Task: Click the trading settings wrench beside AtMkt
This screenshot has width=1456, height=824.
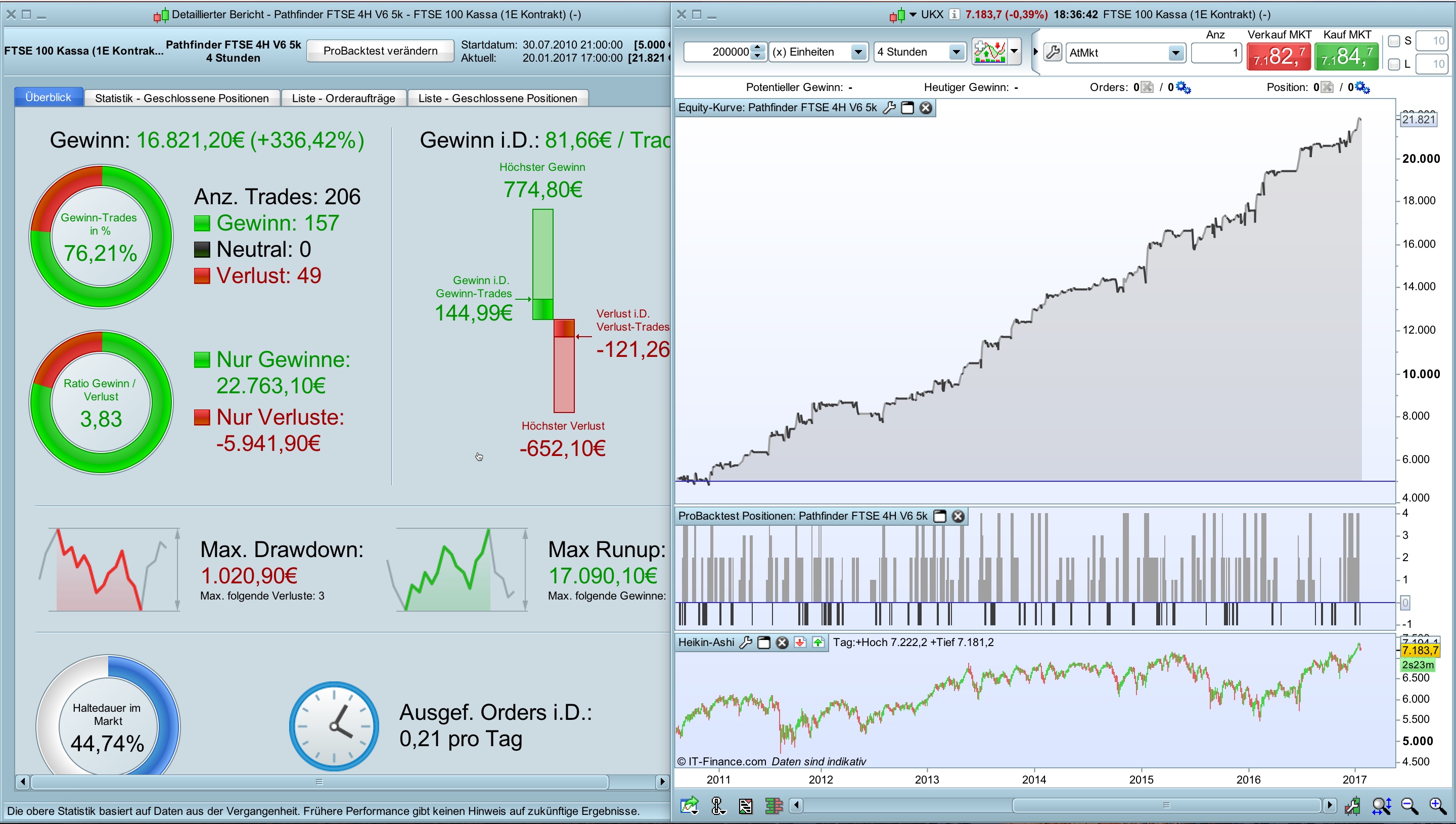Action: 1053,53
